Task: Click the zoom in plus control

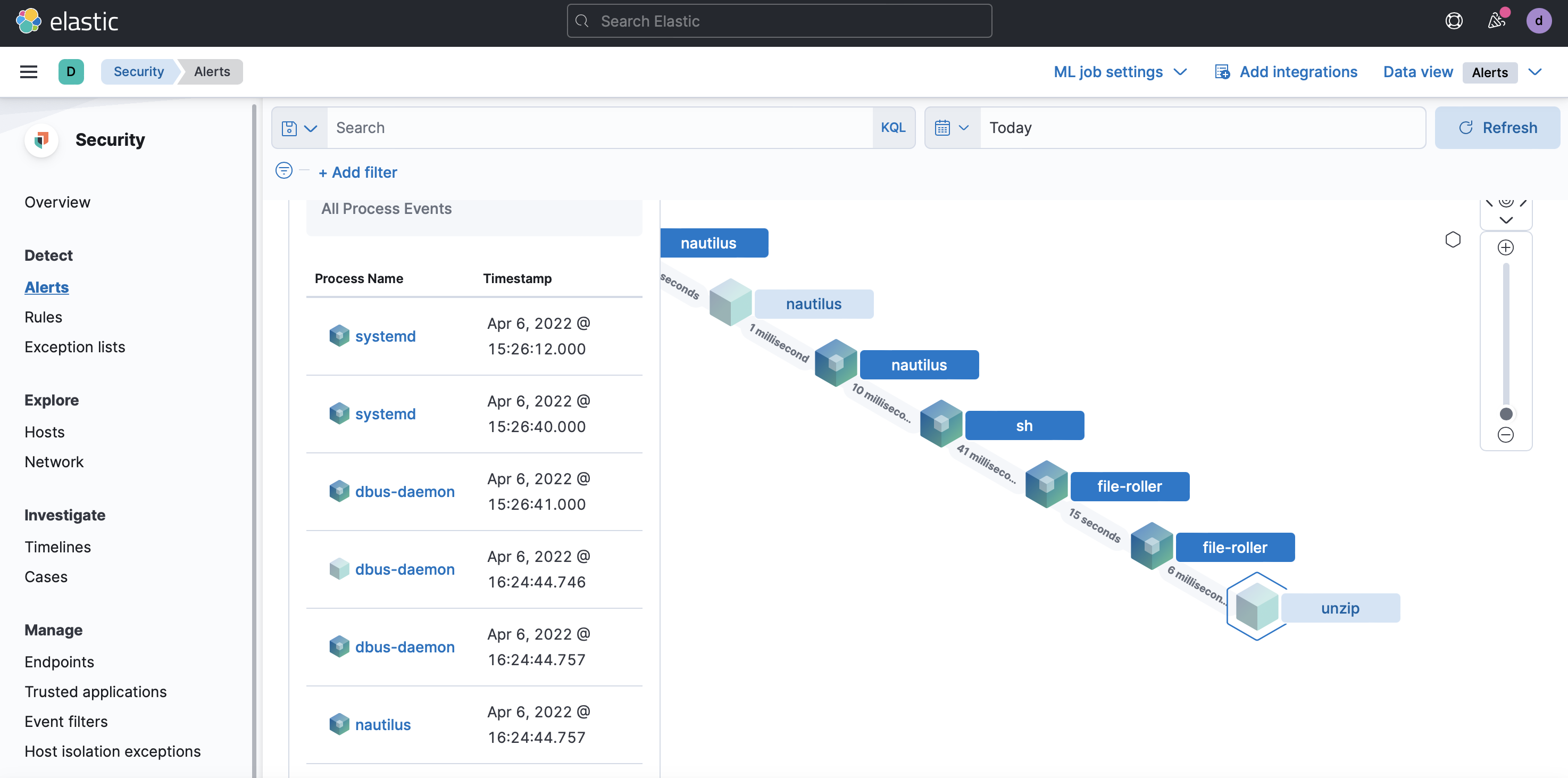Action: tap(1506, 247)
